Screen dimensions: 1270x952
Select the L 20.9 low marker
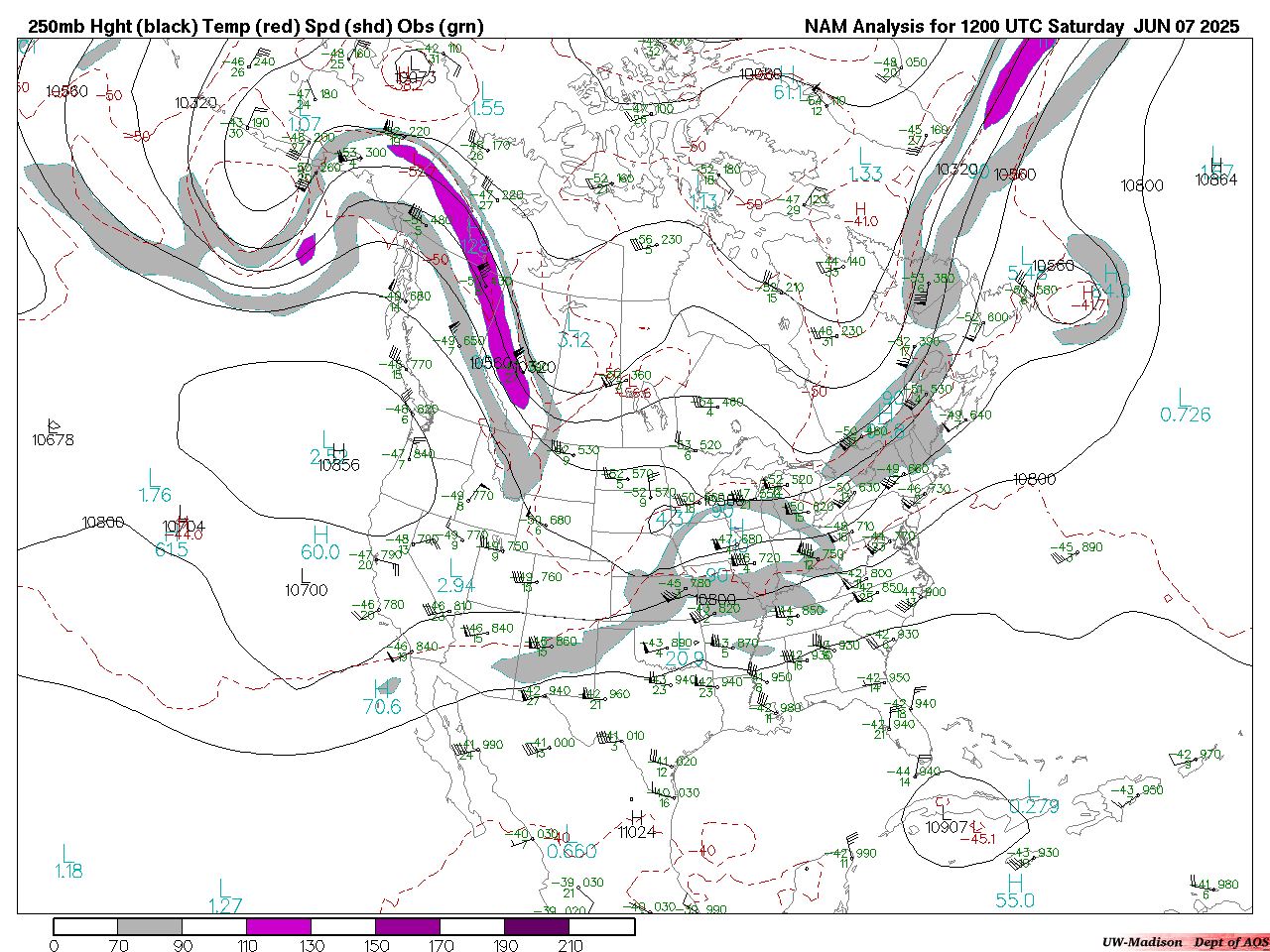coord(684,650)
